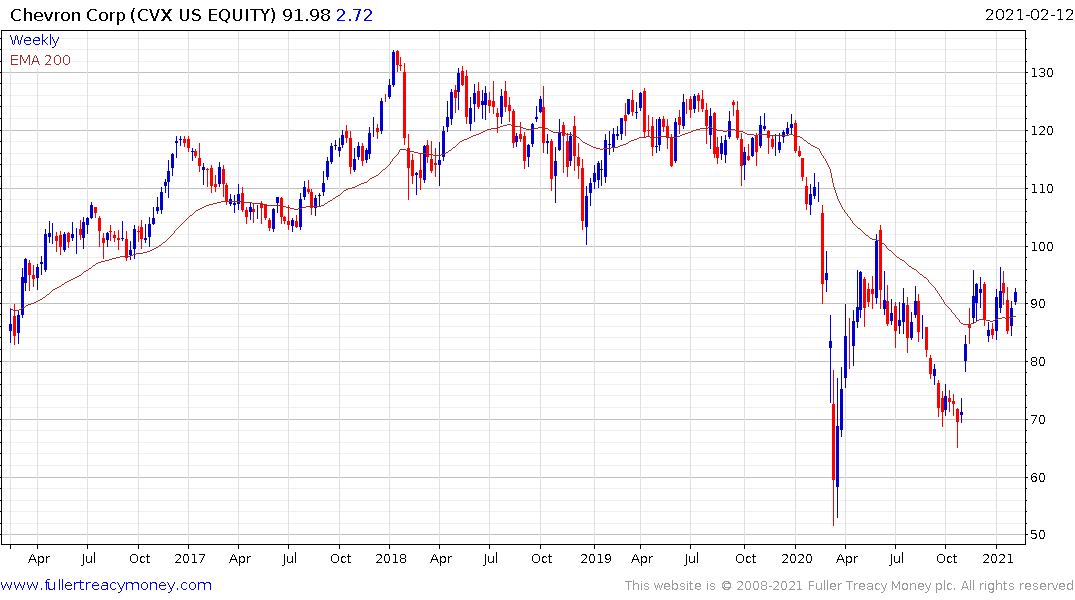1075x600 pixels.
Task: Click the 2021-02-12 date label
Action: pos(1028,14)
